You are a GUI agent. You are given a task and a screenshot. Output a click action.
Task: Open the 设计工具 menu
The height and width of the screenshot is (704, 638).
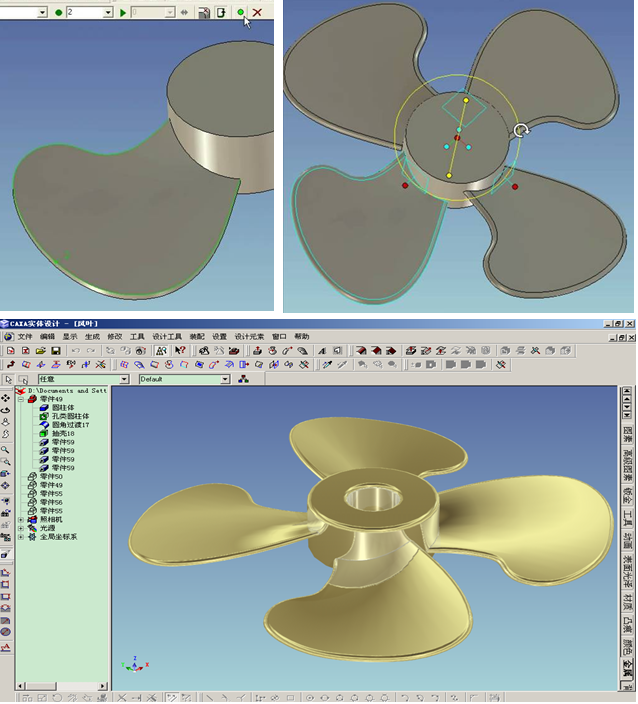tap(166, 337)
